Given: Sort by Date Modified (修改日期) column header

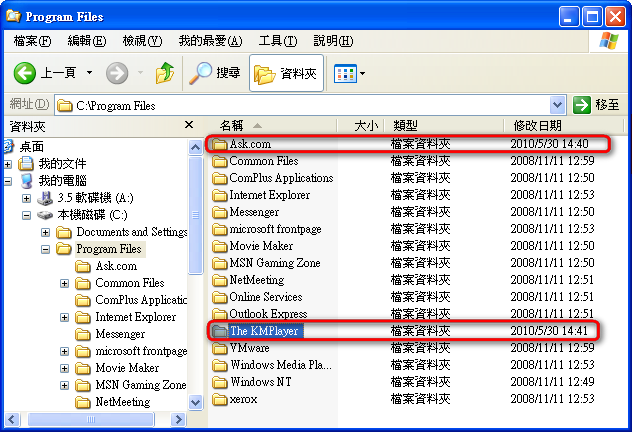Looking at the screenshot, I should [563, 126].
